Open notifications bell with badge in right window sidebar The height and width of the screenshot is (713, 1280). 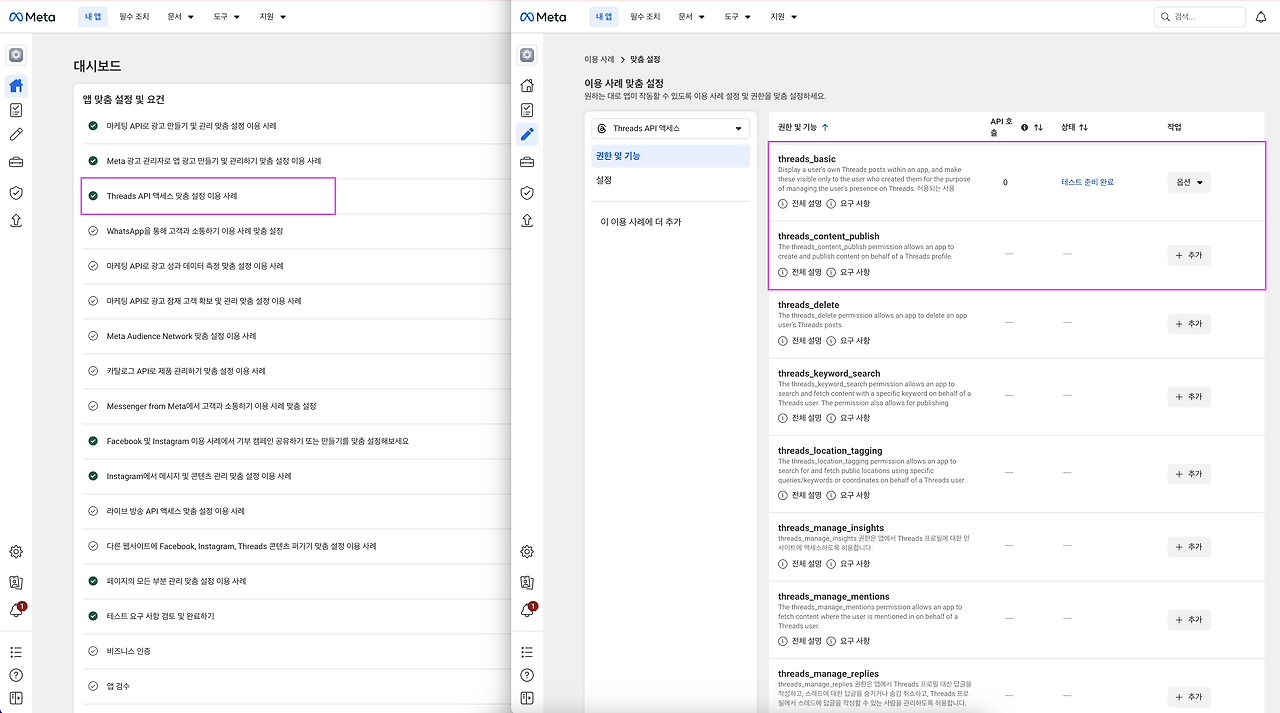[528, 610]
